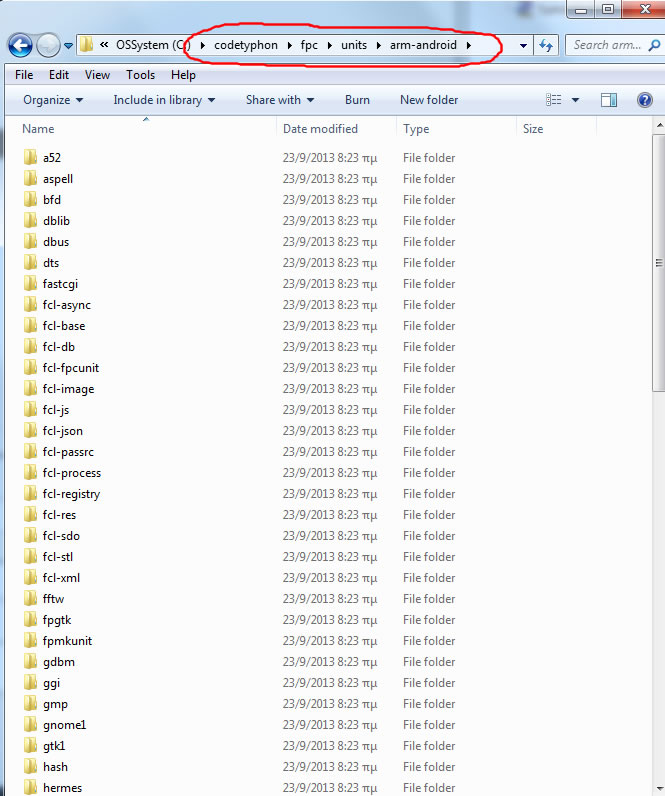Image resolution: width=665 pixels, height=796 pixels.
Task: Select the fcl-fpcunit folder icon
Action: 30,367
